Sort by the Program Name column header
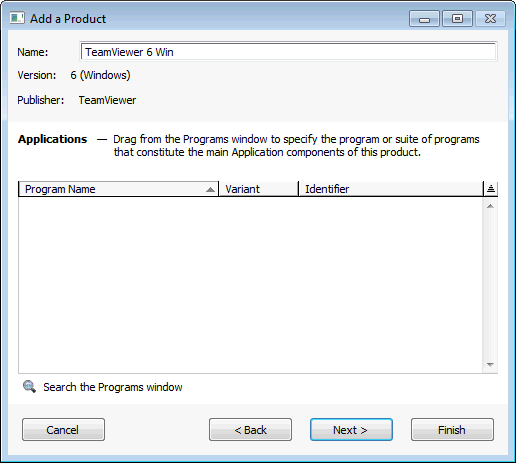Image resolution: width=516 pixels, height=463 pixels. (x=118, y=189)
